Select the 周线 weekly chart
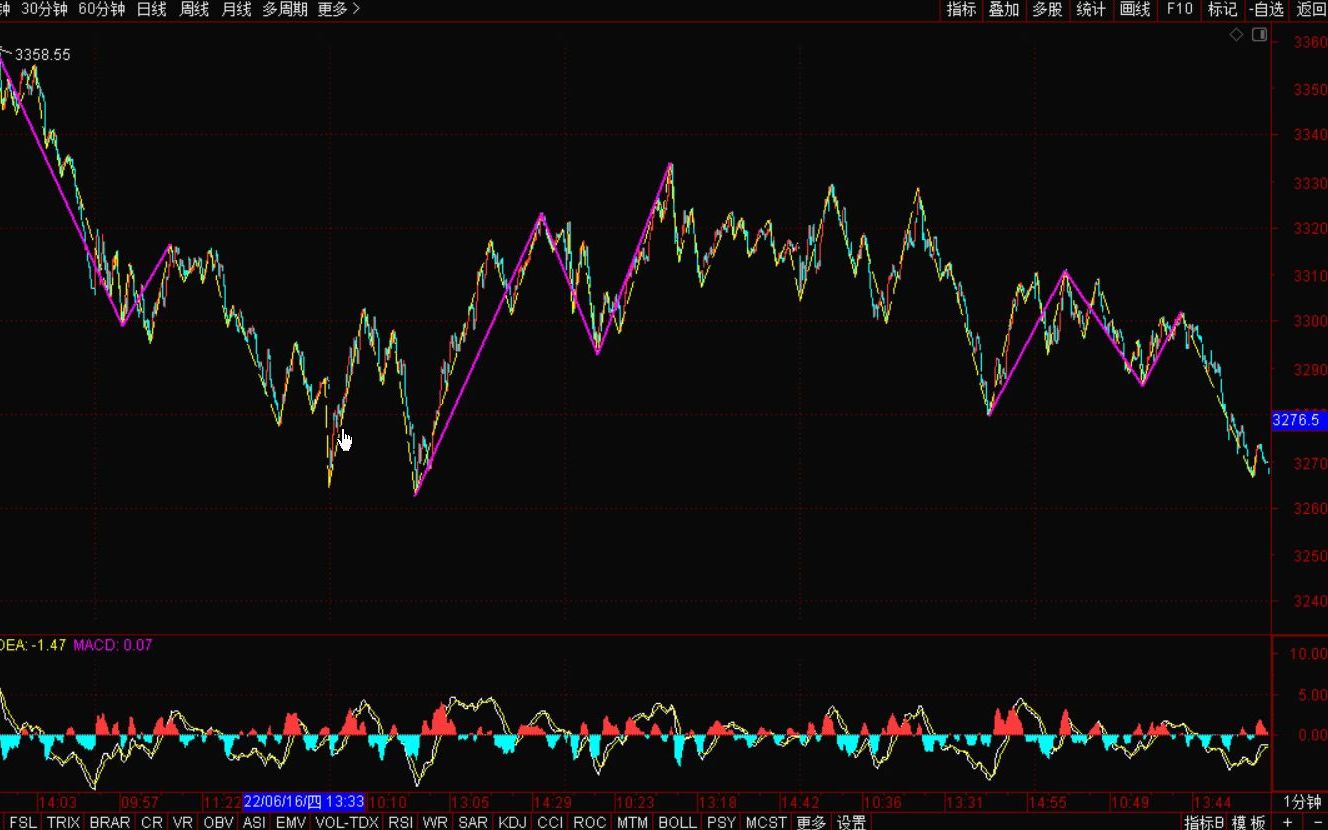 click(194, 9)
